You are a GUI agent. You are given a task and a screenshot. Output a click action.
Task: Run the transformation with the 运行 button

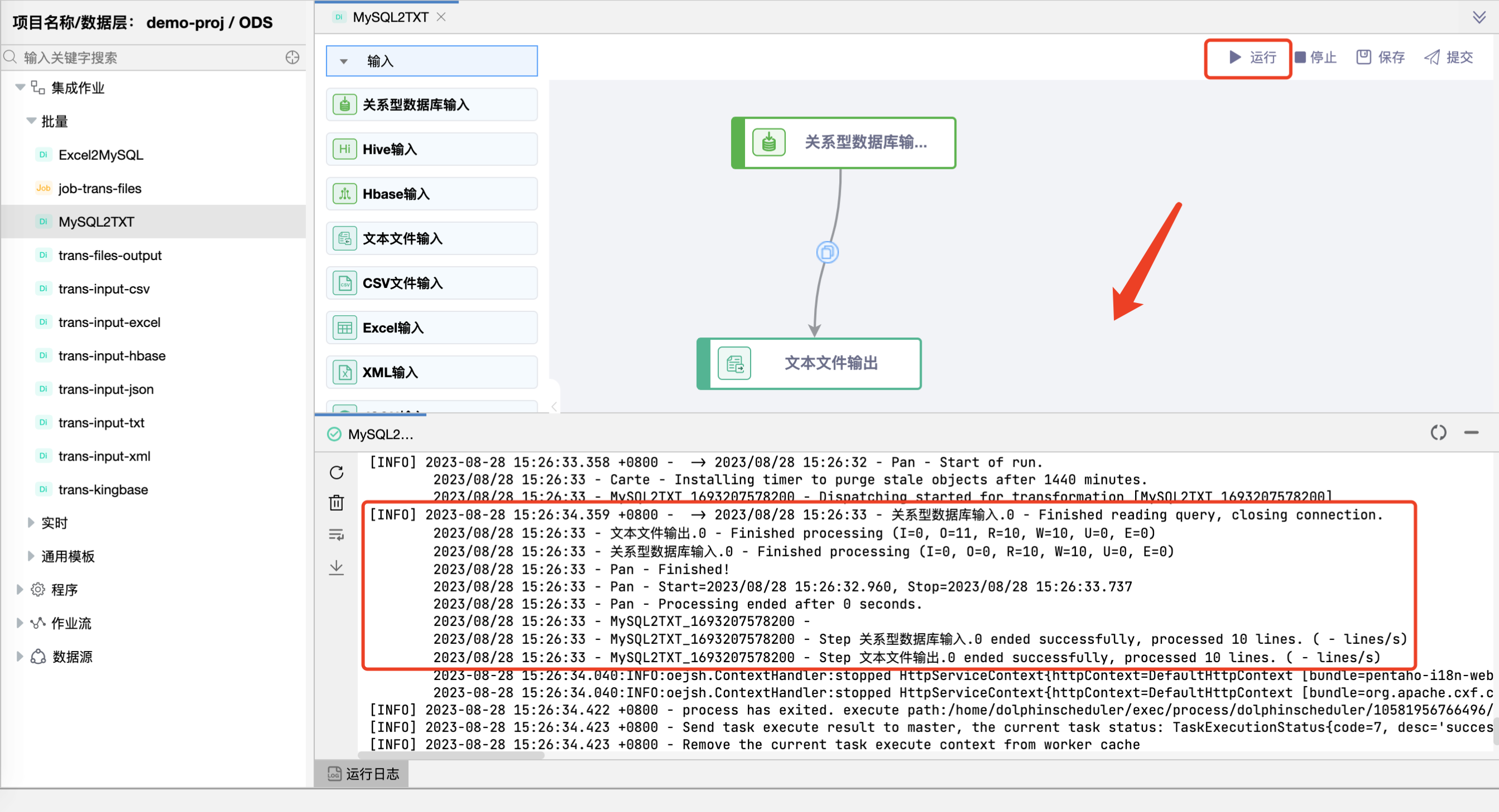tap(1253, 57)
